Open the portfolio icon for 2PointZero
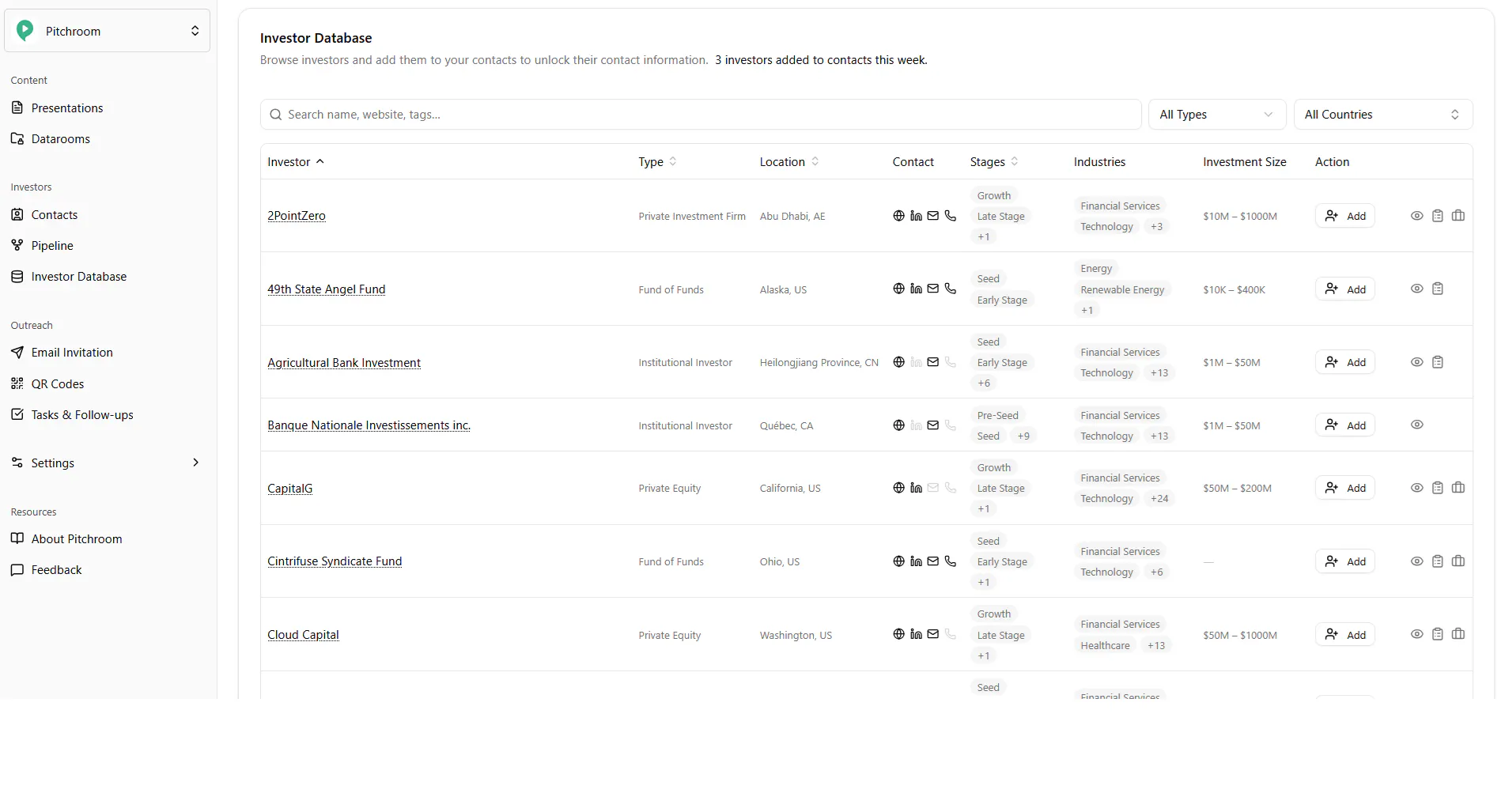 [x=1458, y=216]
